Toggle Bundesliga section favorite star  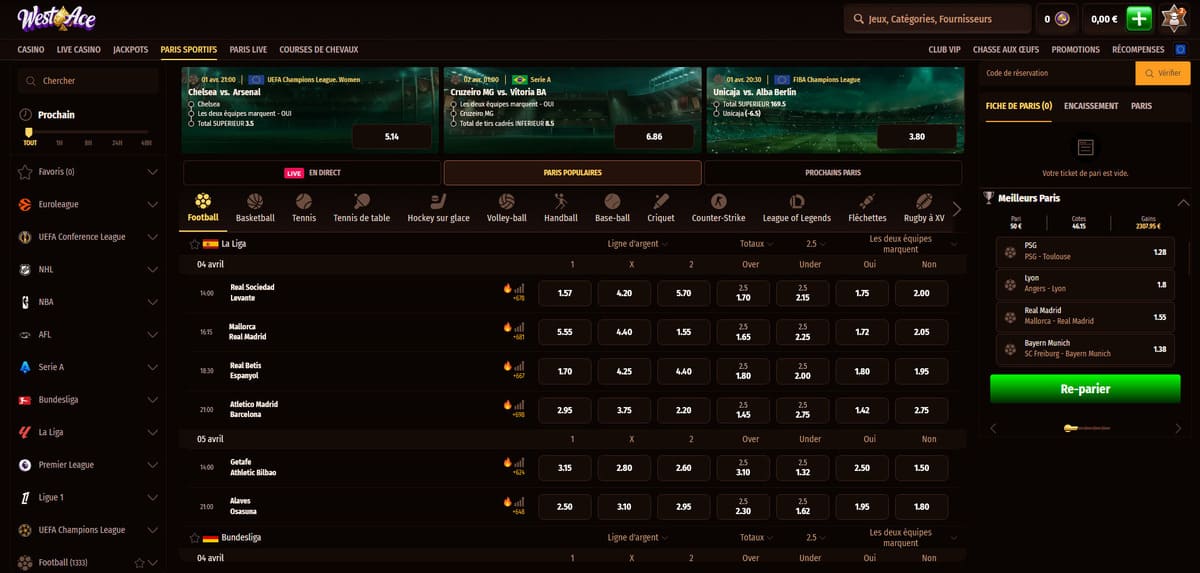pos(195,538)
